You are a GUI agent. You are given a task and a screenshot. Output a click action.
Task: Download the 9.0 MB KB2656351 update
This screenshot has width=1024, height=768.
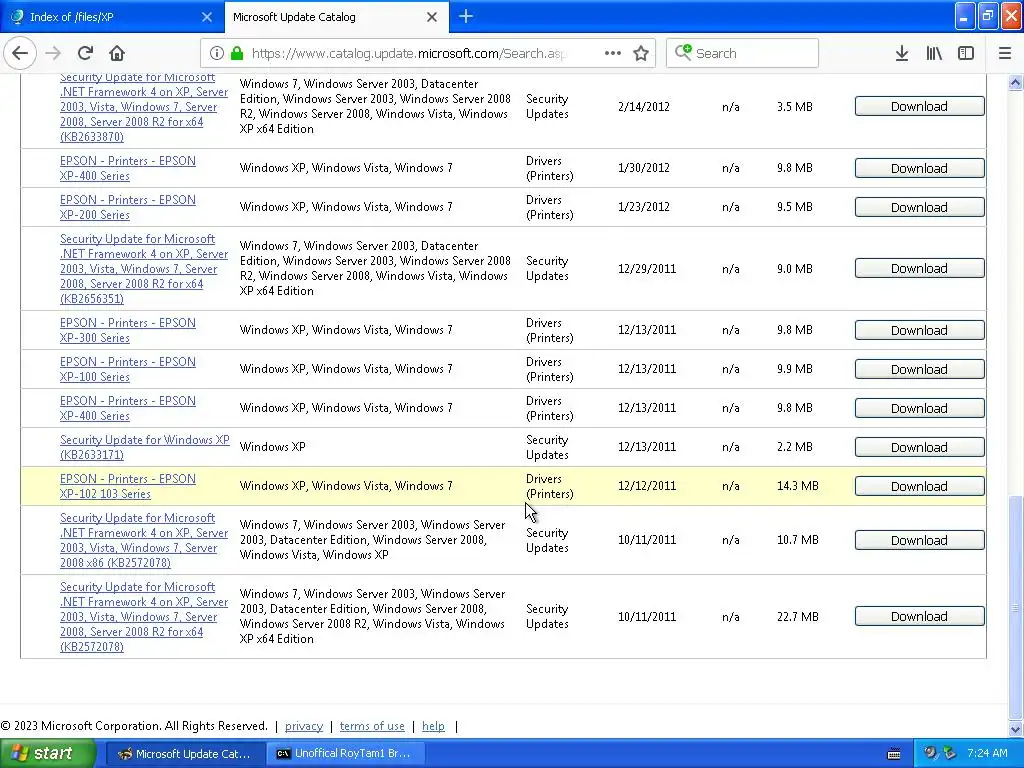pyautogui.click(x=919, y=268)
